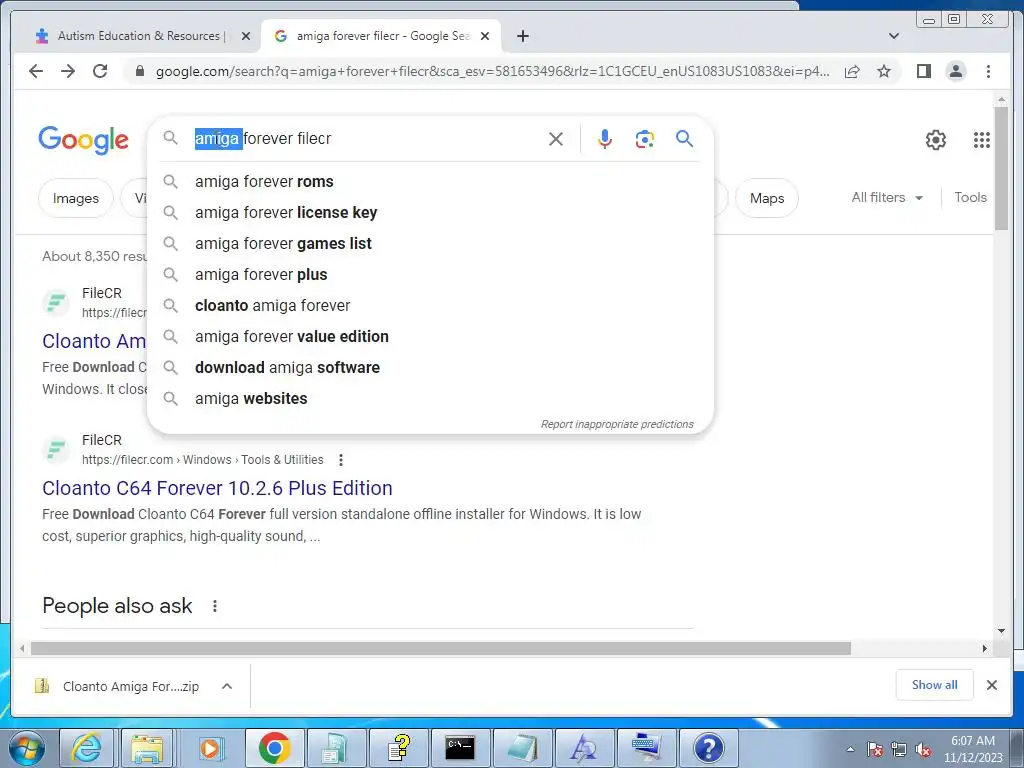1024x768 pixels.
Task: Go forward one page
Action: (x=68, y=71)
